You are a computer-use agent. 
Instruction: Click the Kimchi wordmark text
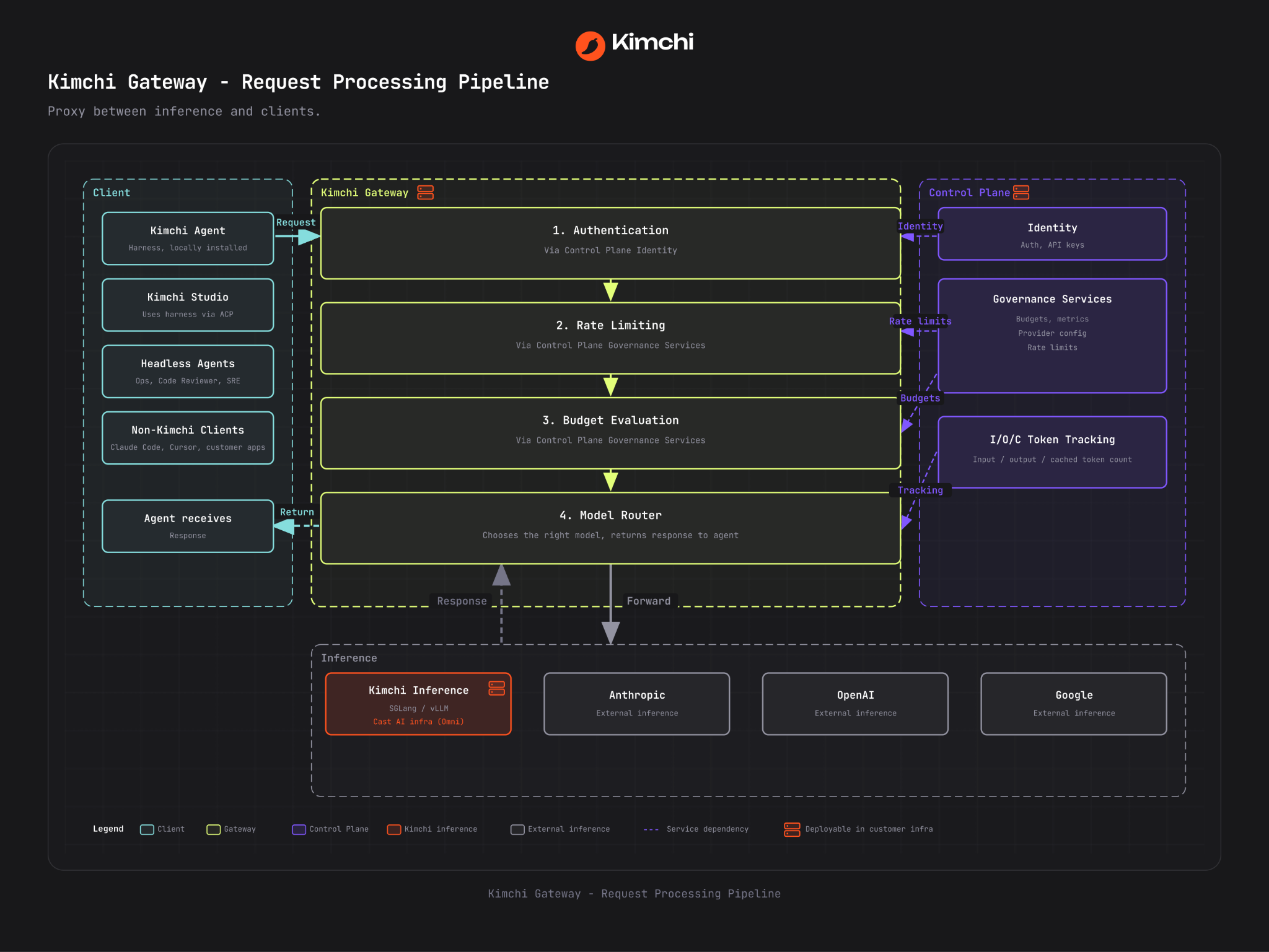652,42
